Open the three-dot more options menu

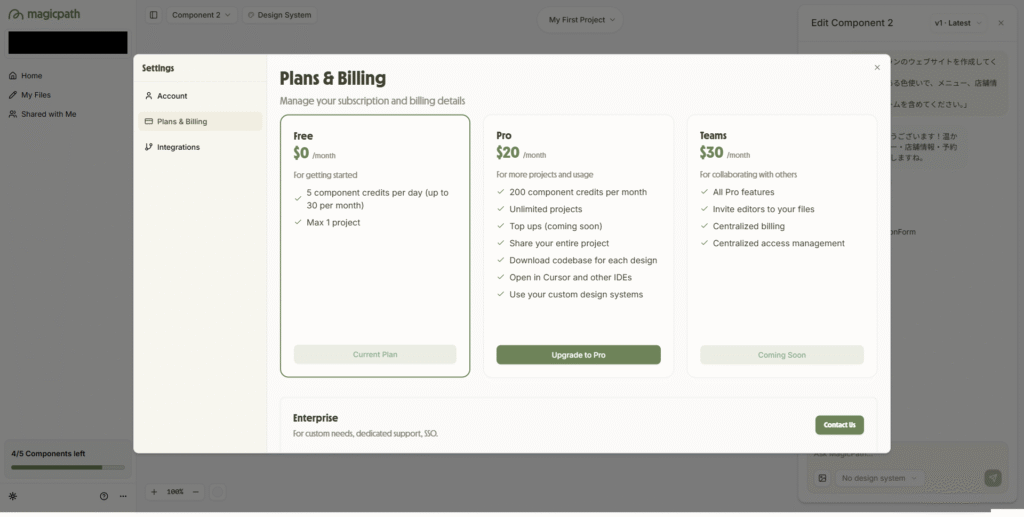(x=123, y=496)
